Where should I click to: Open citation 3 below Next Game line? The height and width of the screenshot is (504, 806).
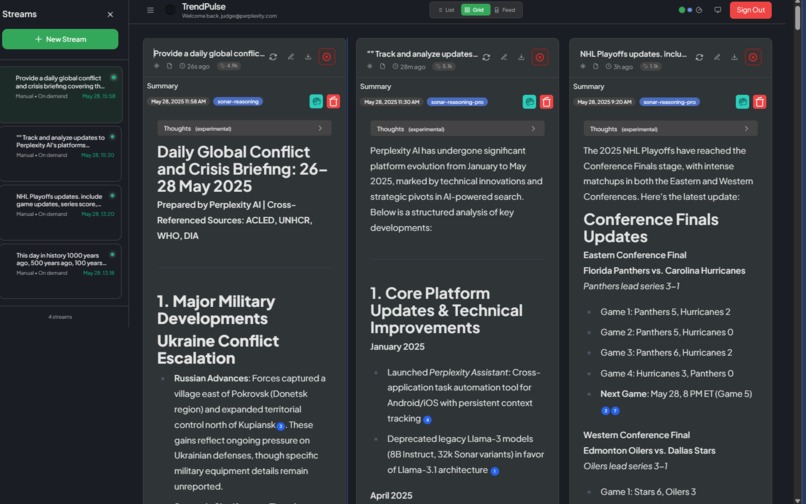click(x=606, y=410)
